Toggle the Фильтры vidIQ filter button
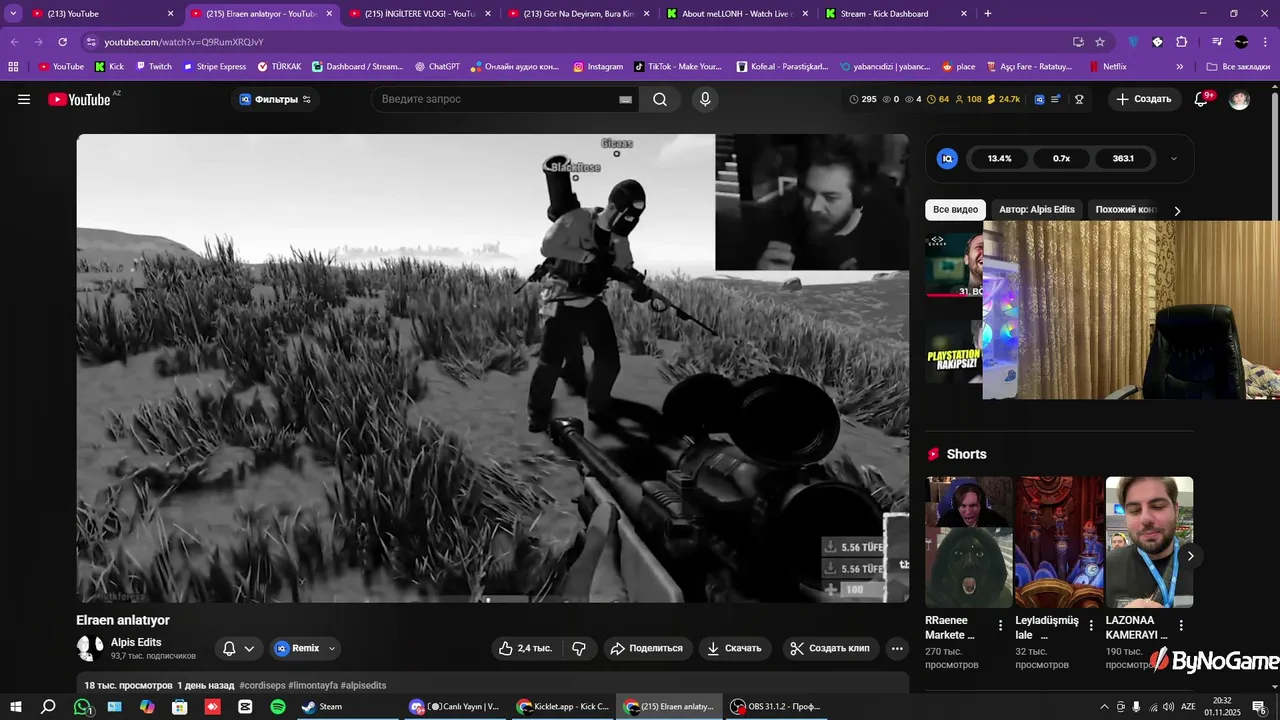 pyautogui.click(x=275, y=99)
